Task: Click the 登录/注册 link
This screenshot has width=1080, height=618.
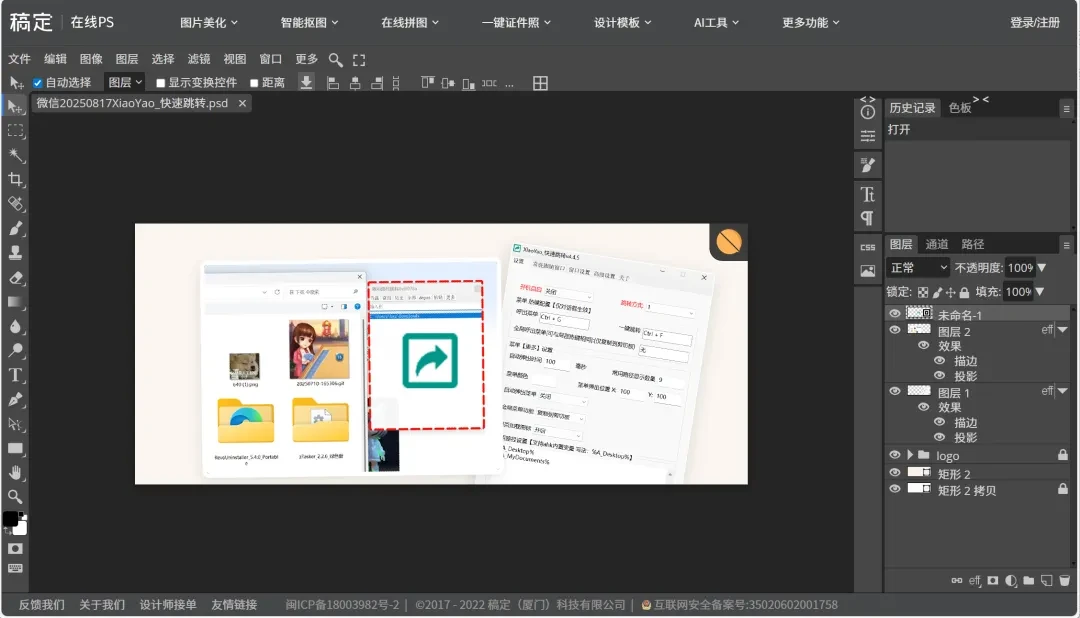Action: pos(1034,20)
